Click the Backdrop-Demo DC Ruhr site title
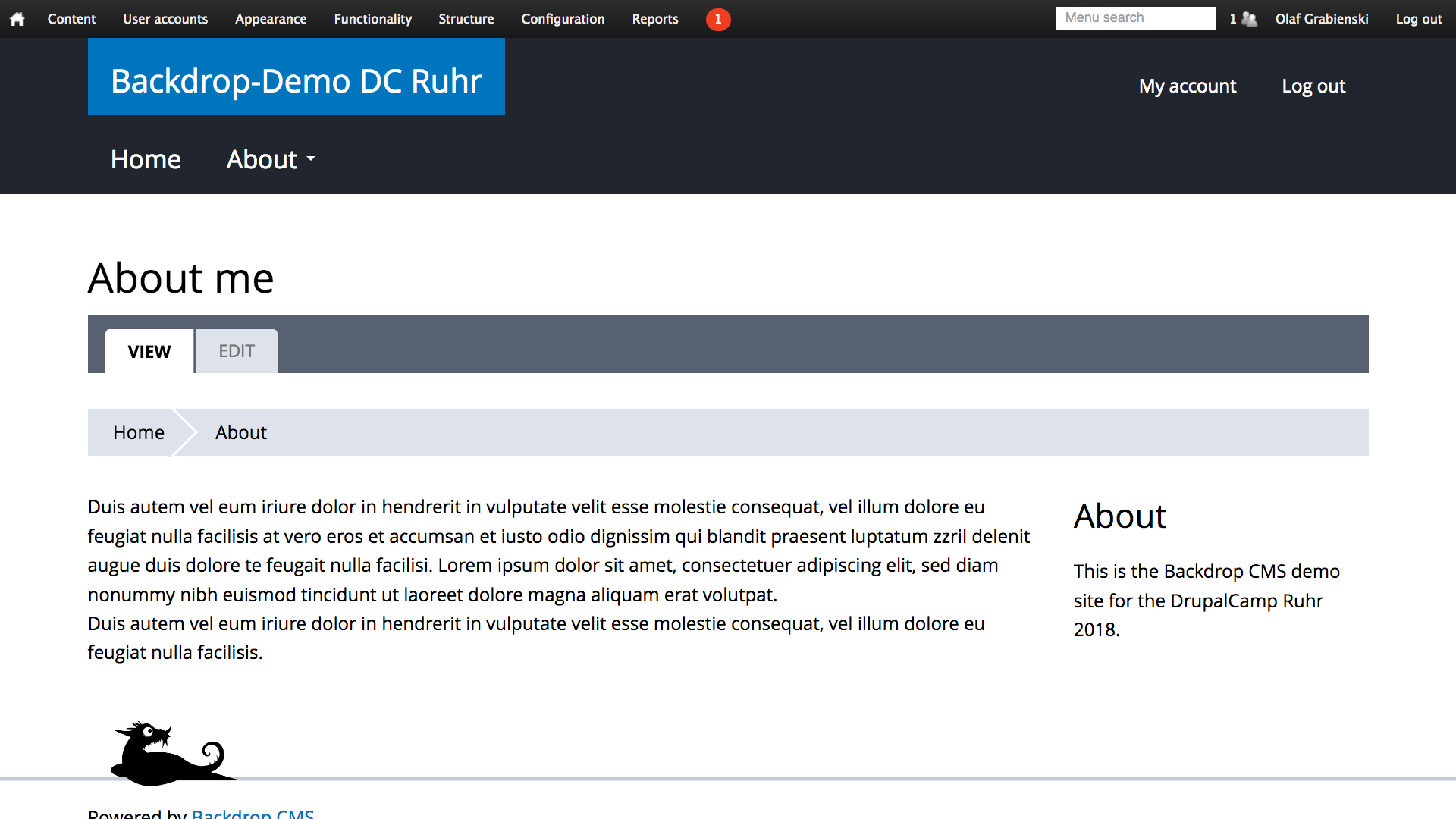This screenshot has width=1456, height=819. pos(297,80)
